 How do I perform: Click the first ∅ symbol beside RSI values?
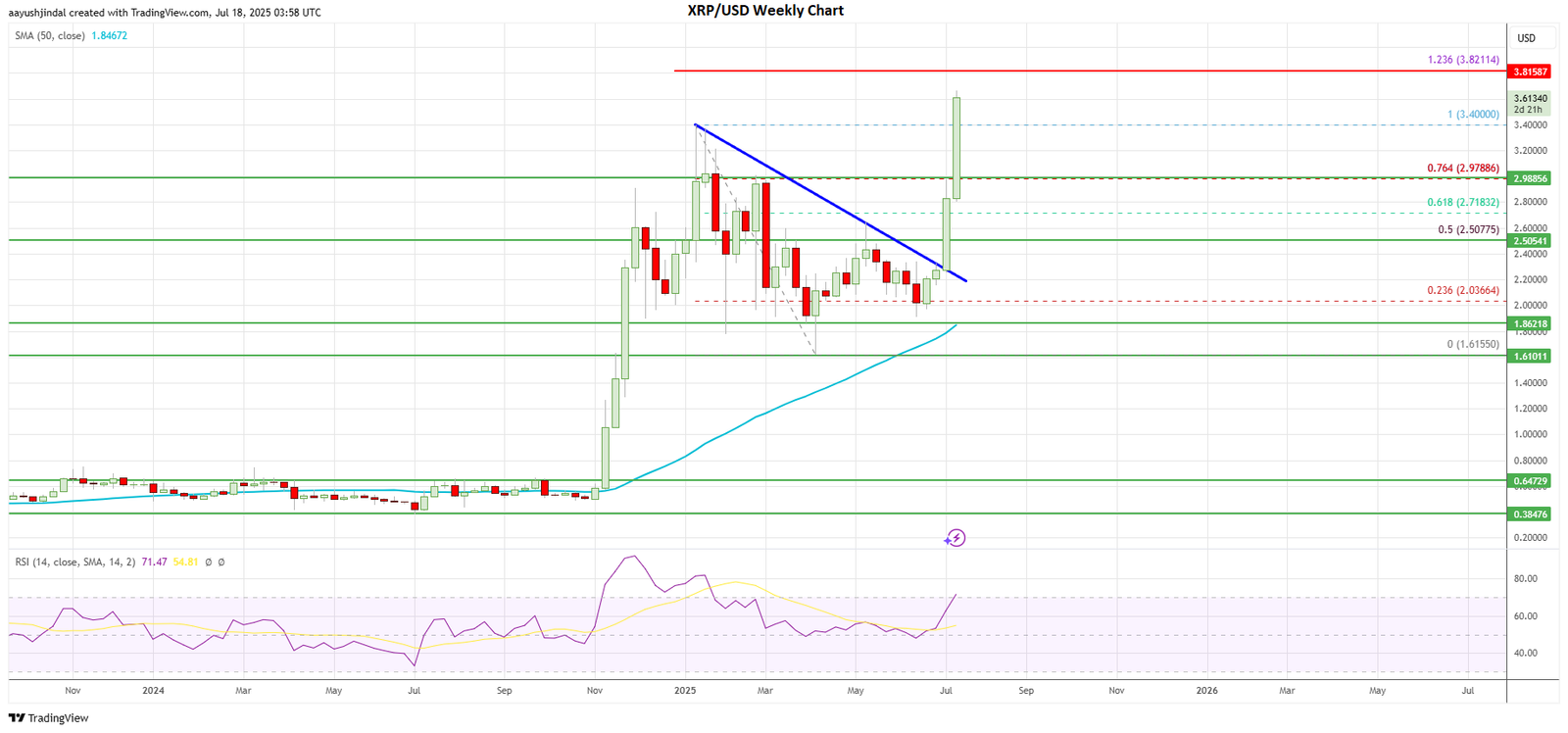pyautogui.click(x=208, y=562)
